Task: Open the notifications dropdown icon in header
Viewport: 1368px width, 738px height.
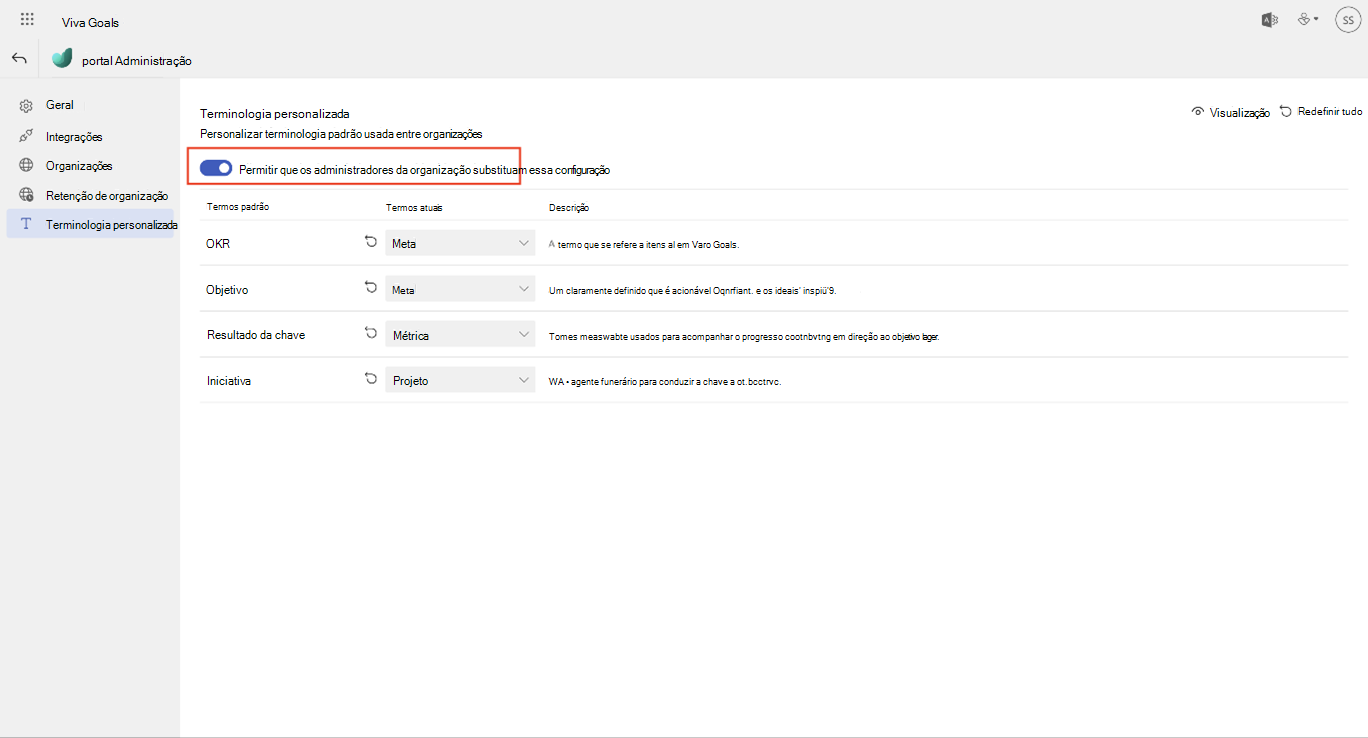Action: click(x=1310, y=20)
